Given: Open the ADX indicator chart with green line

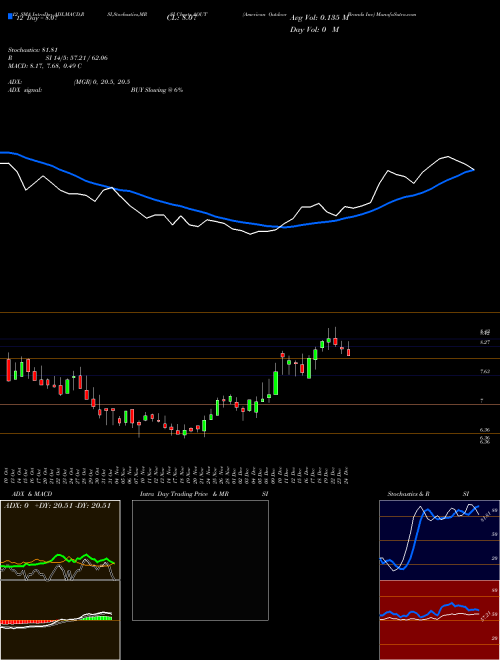Looking at the screenshot, I should (x=60, y=540).
